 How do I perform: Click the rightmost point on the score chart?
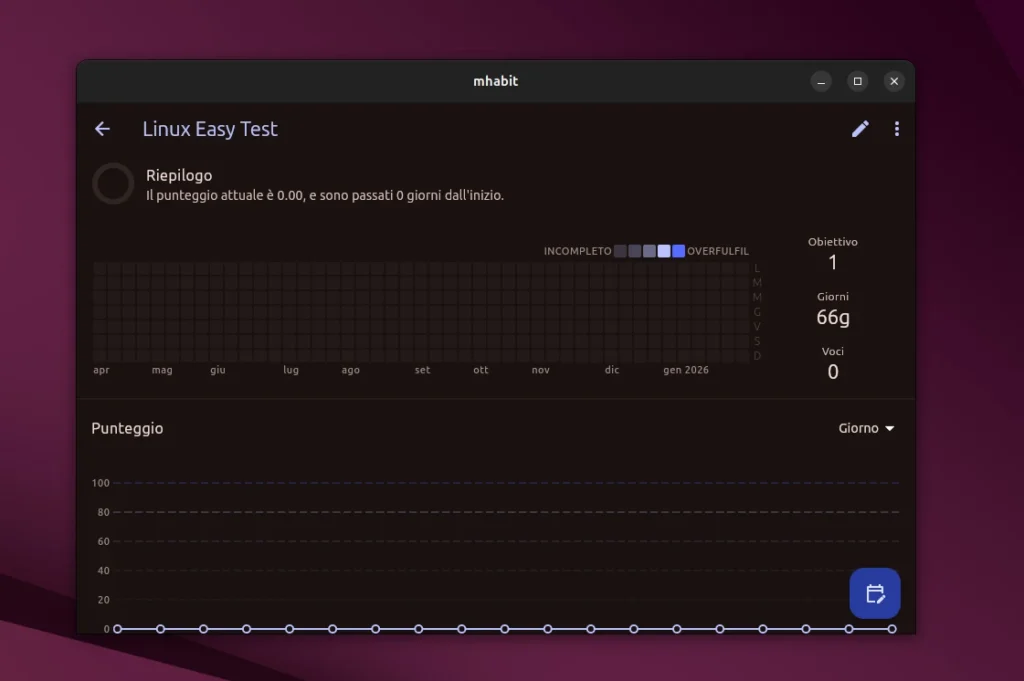click(892, 629)
